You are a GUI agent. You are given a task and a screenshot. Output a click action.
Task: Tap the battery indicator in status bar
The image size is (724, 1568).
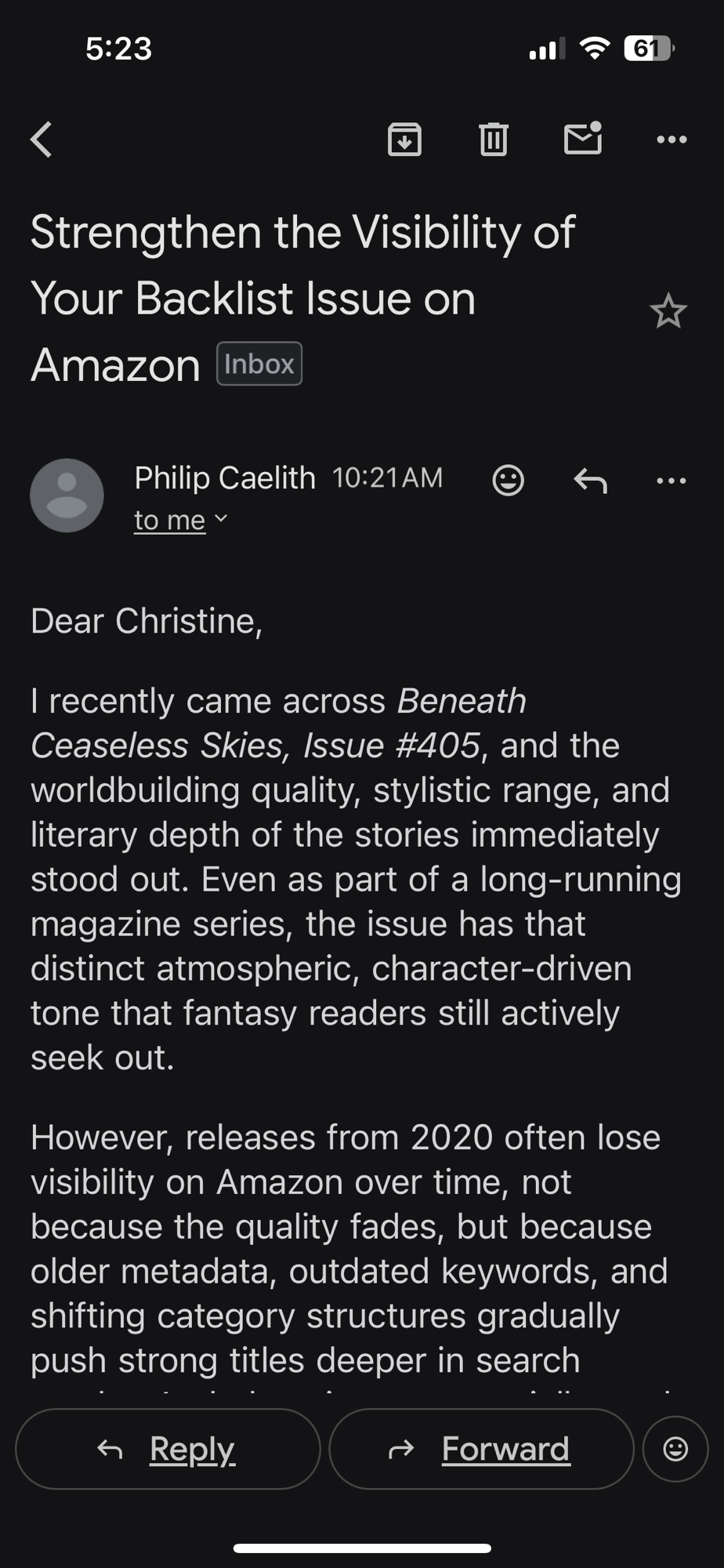[649, 49]
